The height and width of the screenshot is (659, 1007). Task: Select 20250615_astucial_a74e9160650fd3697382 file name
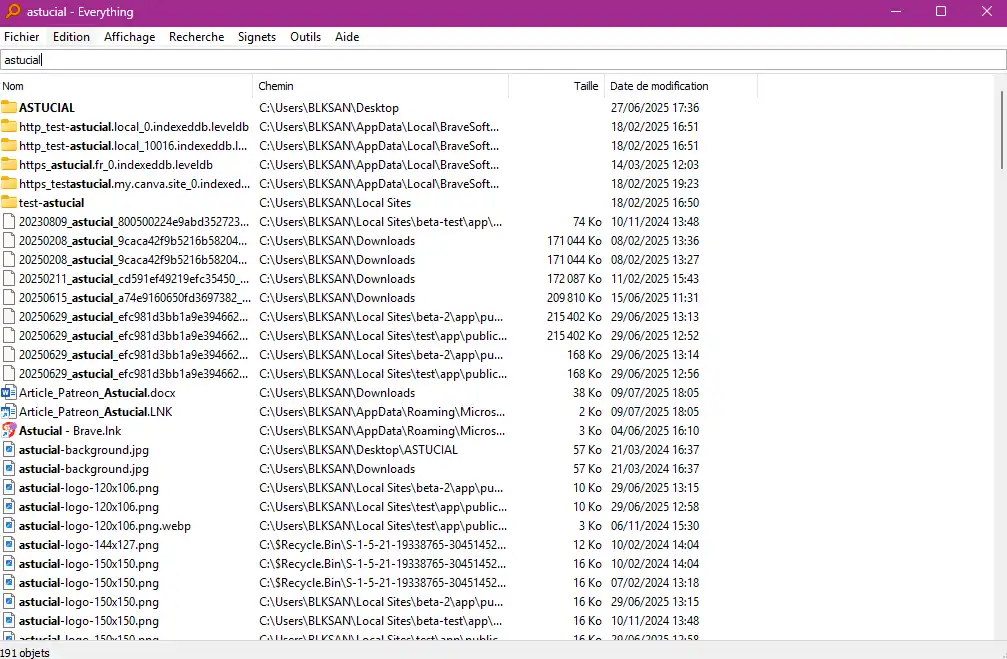click(134, 298)
